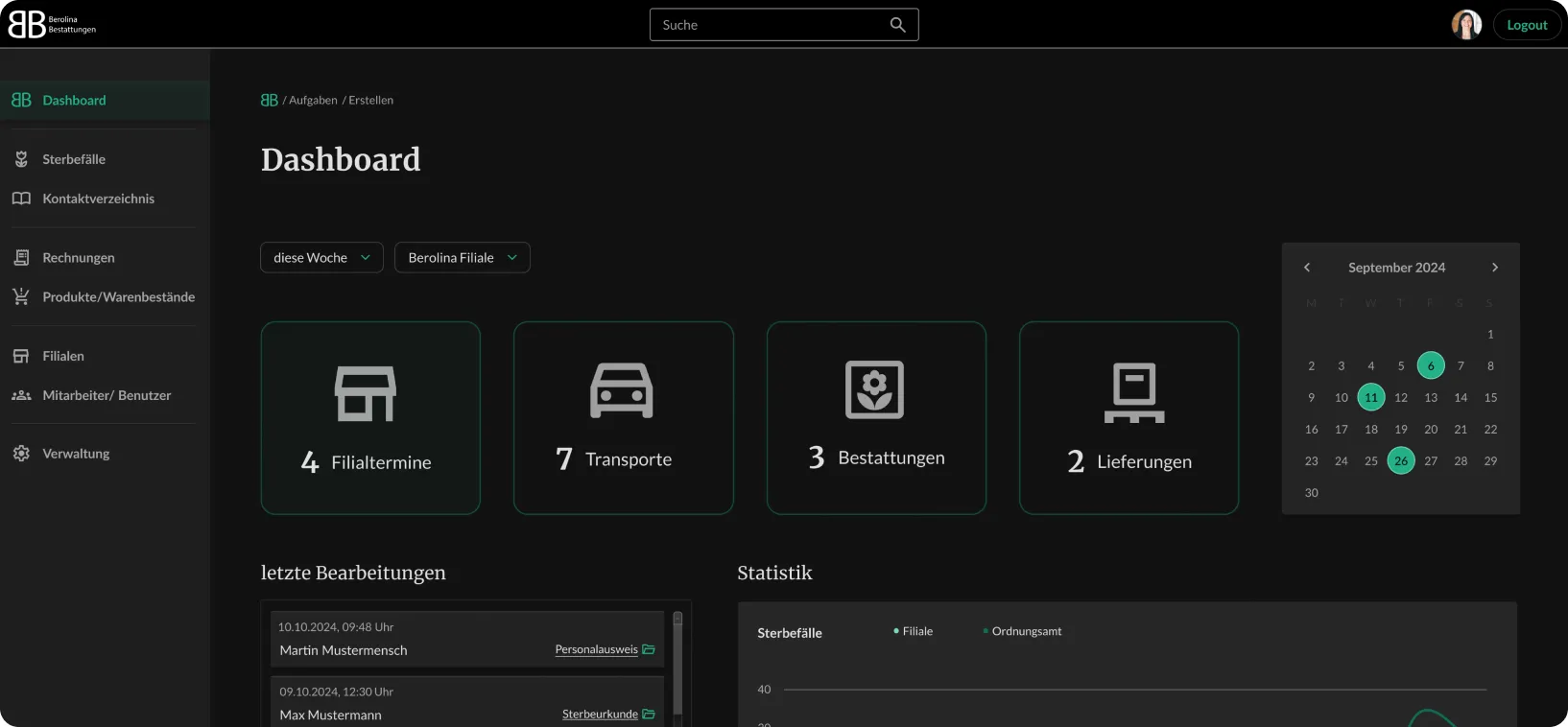Click the Rechnungen receipt icon
1568x727 pixels.
tap(21, 257)
